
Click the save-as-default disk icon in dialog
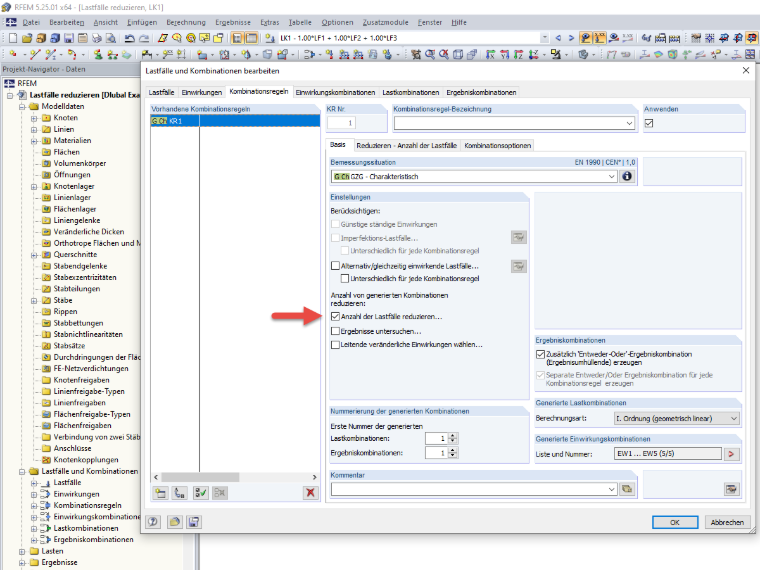194,522
